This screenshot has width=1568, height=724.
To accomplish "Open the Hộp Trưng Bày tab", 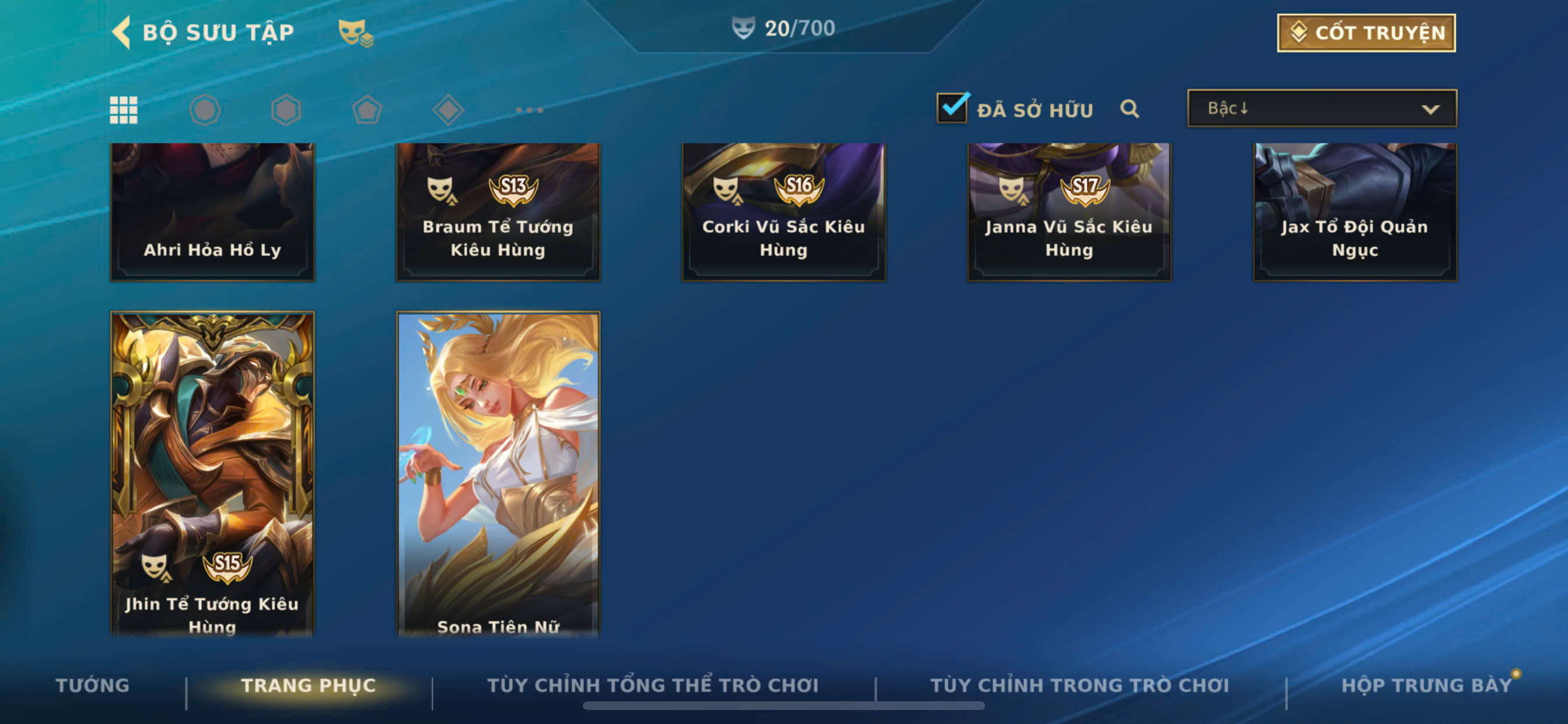I will tap(1426, 685).
